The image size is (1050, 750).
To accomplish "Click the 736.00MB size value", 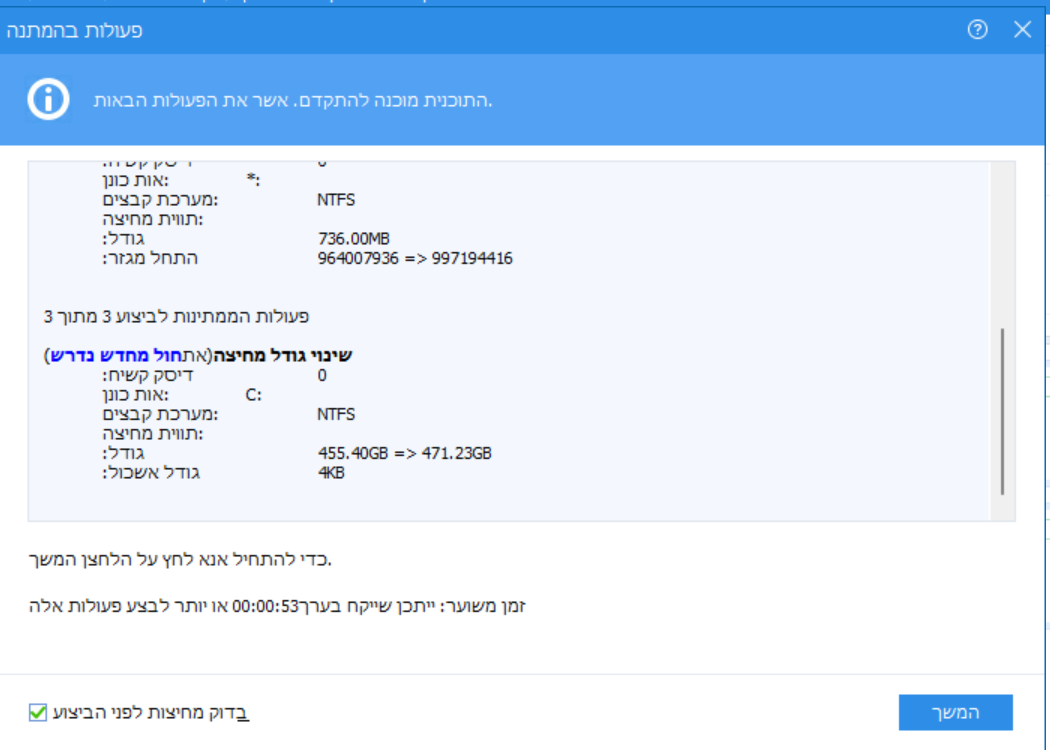I will point(353,238).
